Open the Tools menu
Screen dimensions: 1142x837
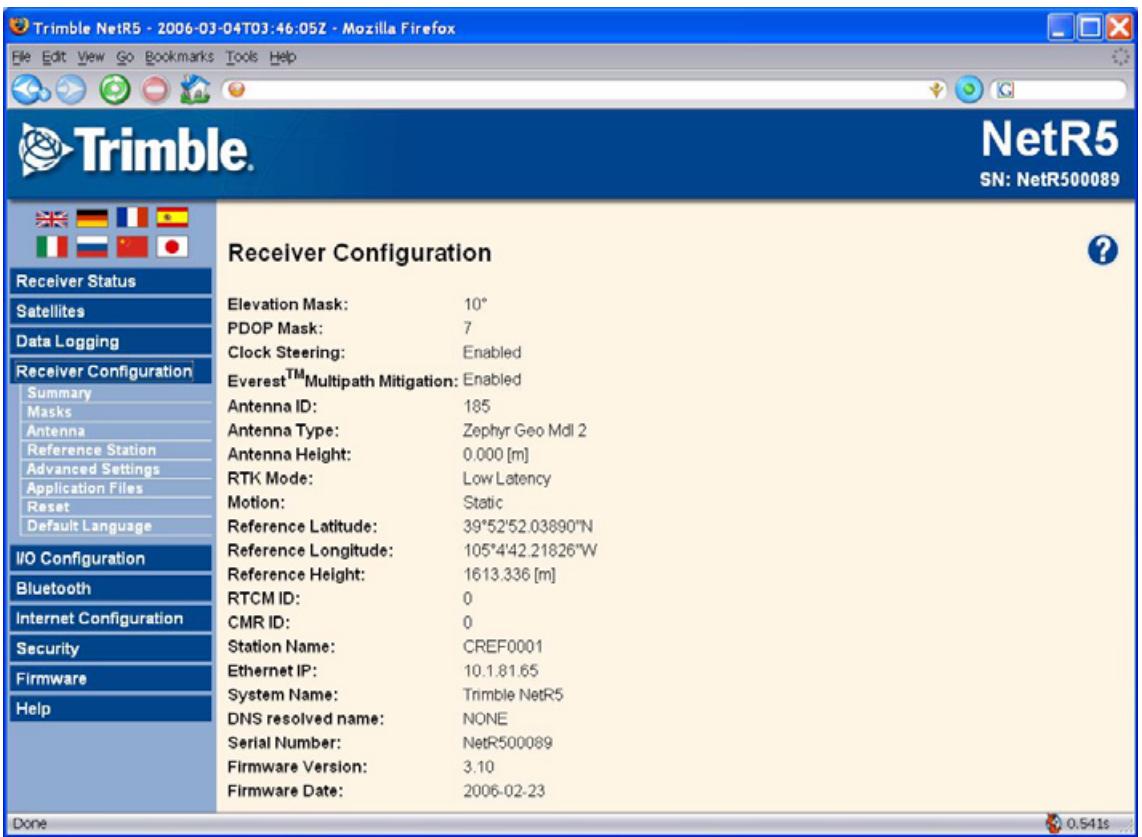tap(241, 57)
